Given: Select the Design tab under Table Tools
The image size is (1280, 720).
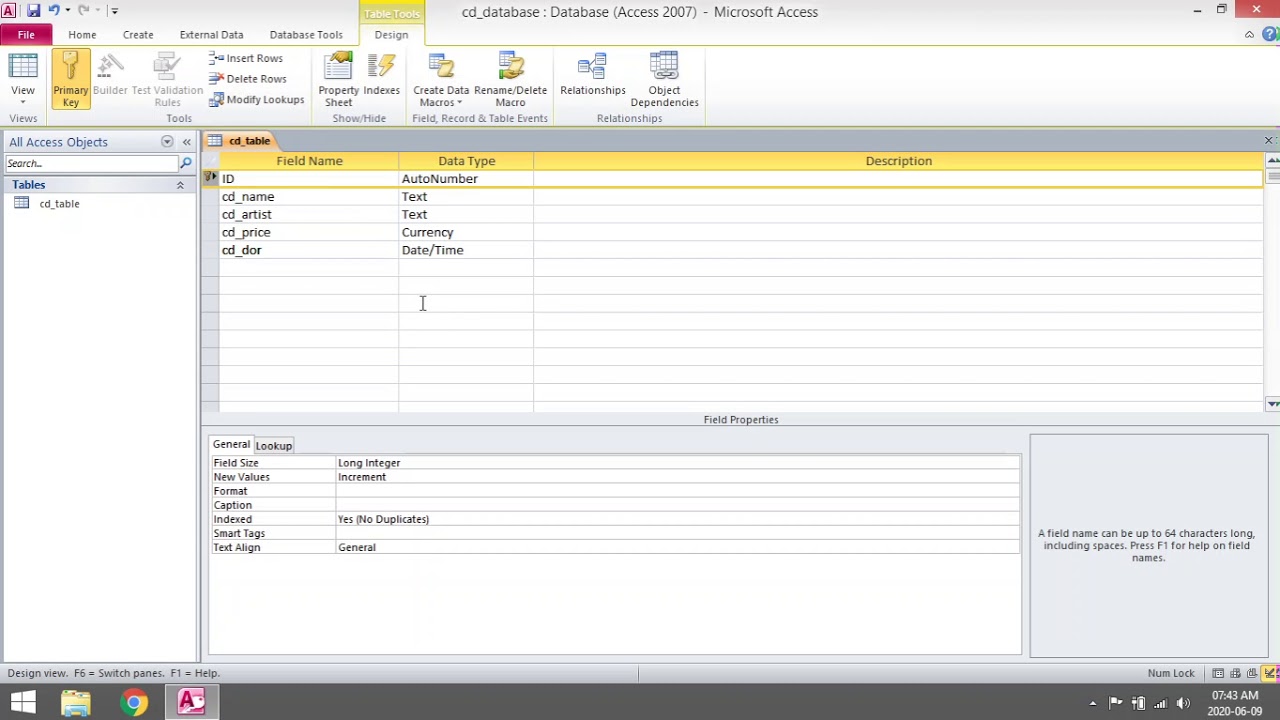Looking at the screenshot, I should click(391, 35).
